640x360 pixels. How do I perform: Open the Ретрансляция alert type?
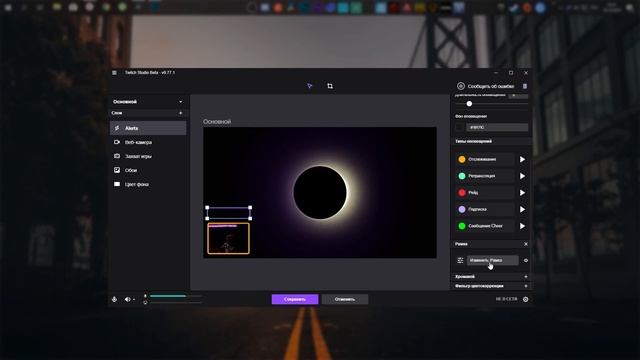(x=485, y=176)
